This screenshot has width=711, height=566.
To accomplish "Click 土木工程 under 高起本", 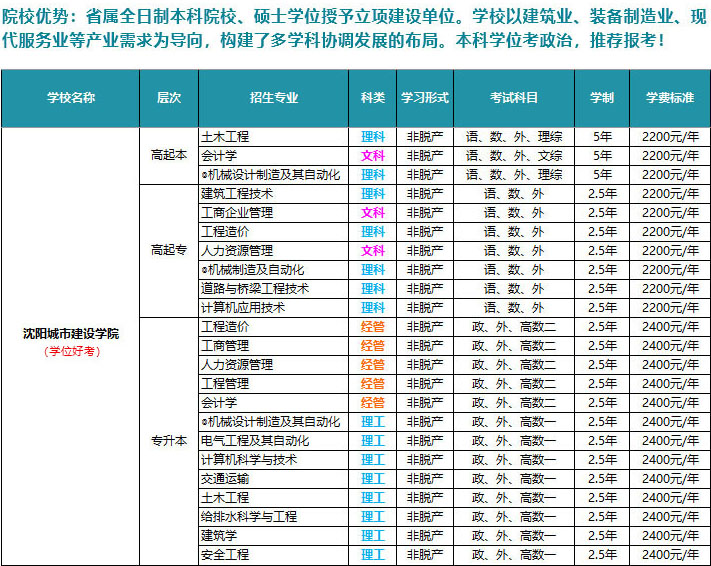I will tap(225, 137).
